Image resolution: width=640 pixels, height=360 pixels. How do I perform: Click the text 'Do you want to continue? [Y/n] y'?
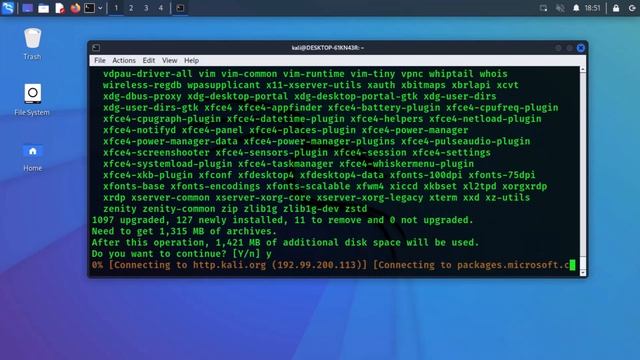(x=182, y=254)
